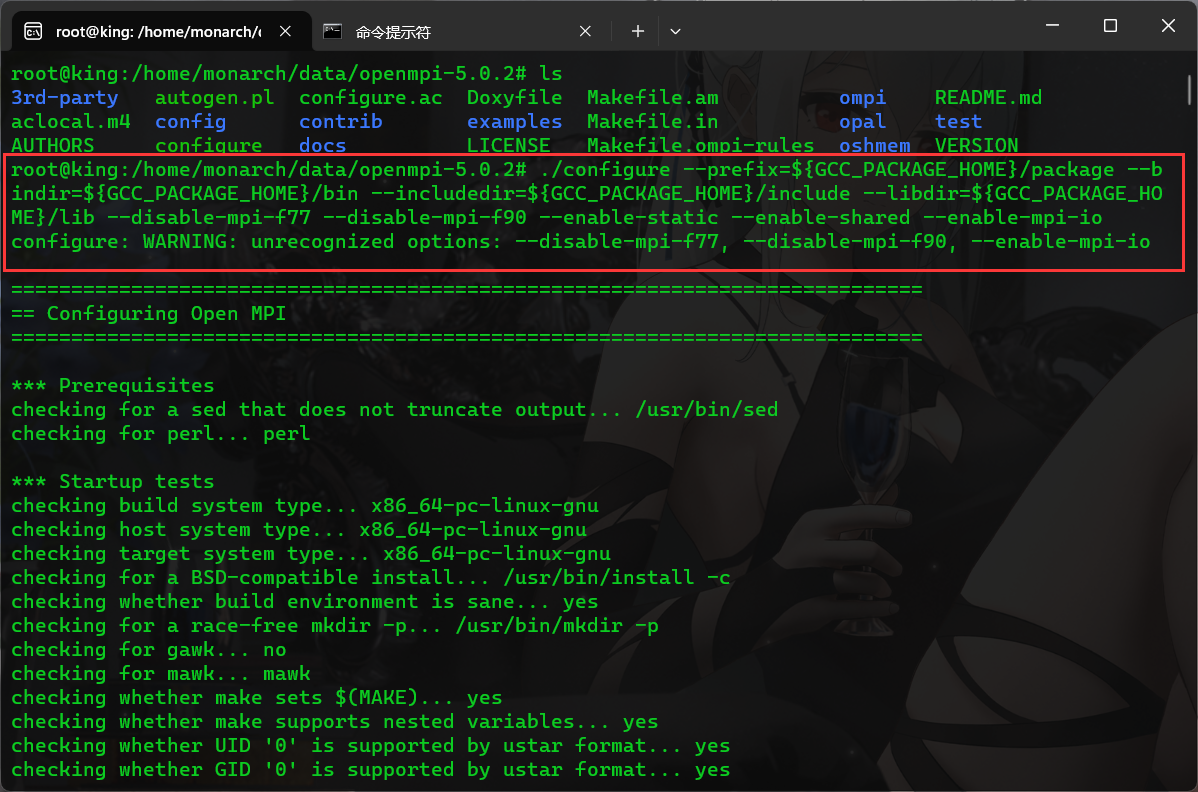Click the 'checking for mawk... mawk' line
This screenshot has height=792, width=1198.
point(160,673)
